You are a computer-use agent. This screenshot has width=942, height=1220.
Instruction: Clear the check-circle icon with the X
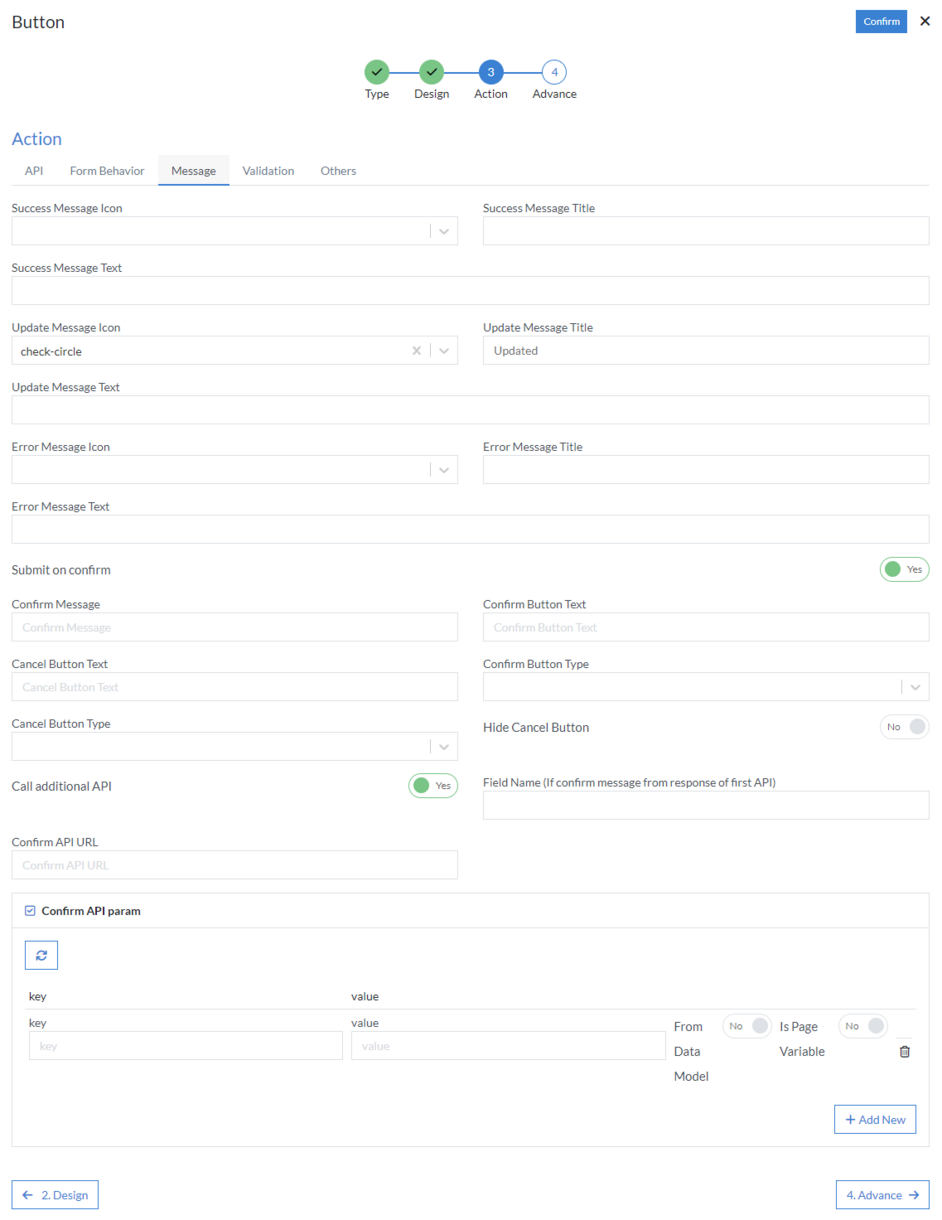[417, 350]
